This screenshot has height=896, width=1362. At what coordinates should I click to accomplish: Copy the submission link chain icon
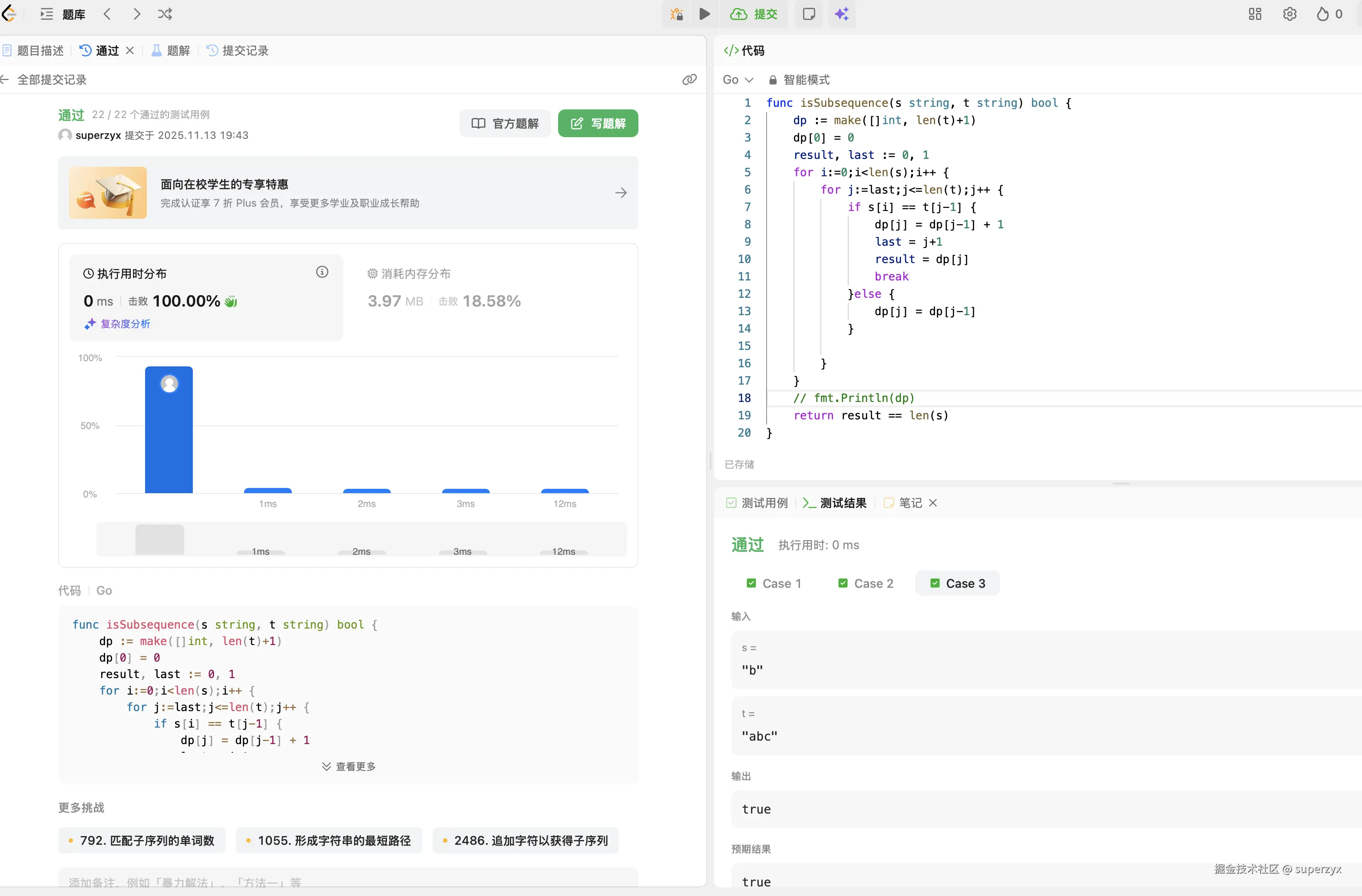(690, 79)
